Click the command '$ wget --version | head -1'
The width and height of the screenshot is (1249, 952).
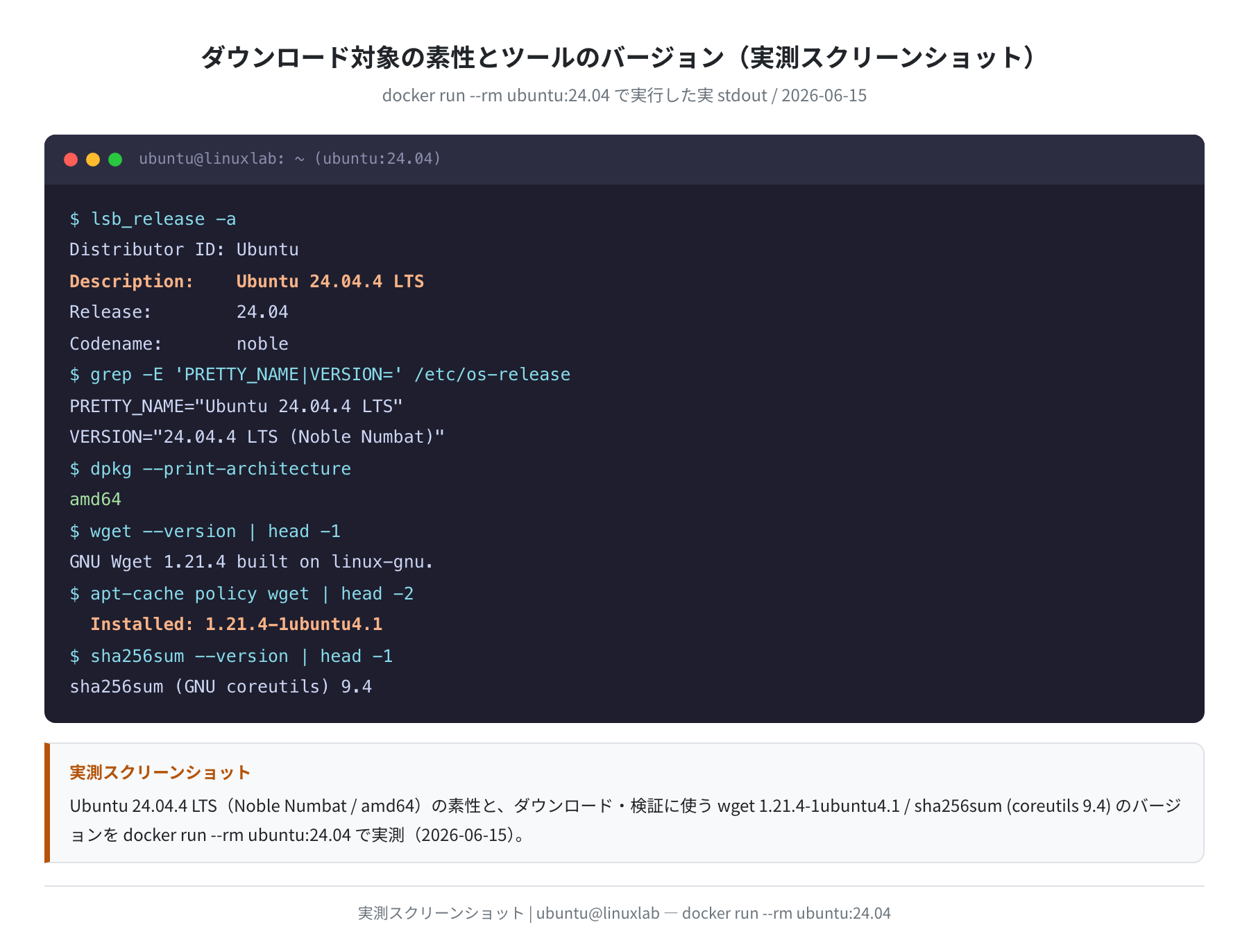click(205, 531)
